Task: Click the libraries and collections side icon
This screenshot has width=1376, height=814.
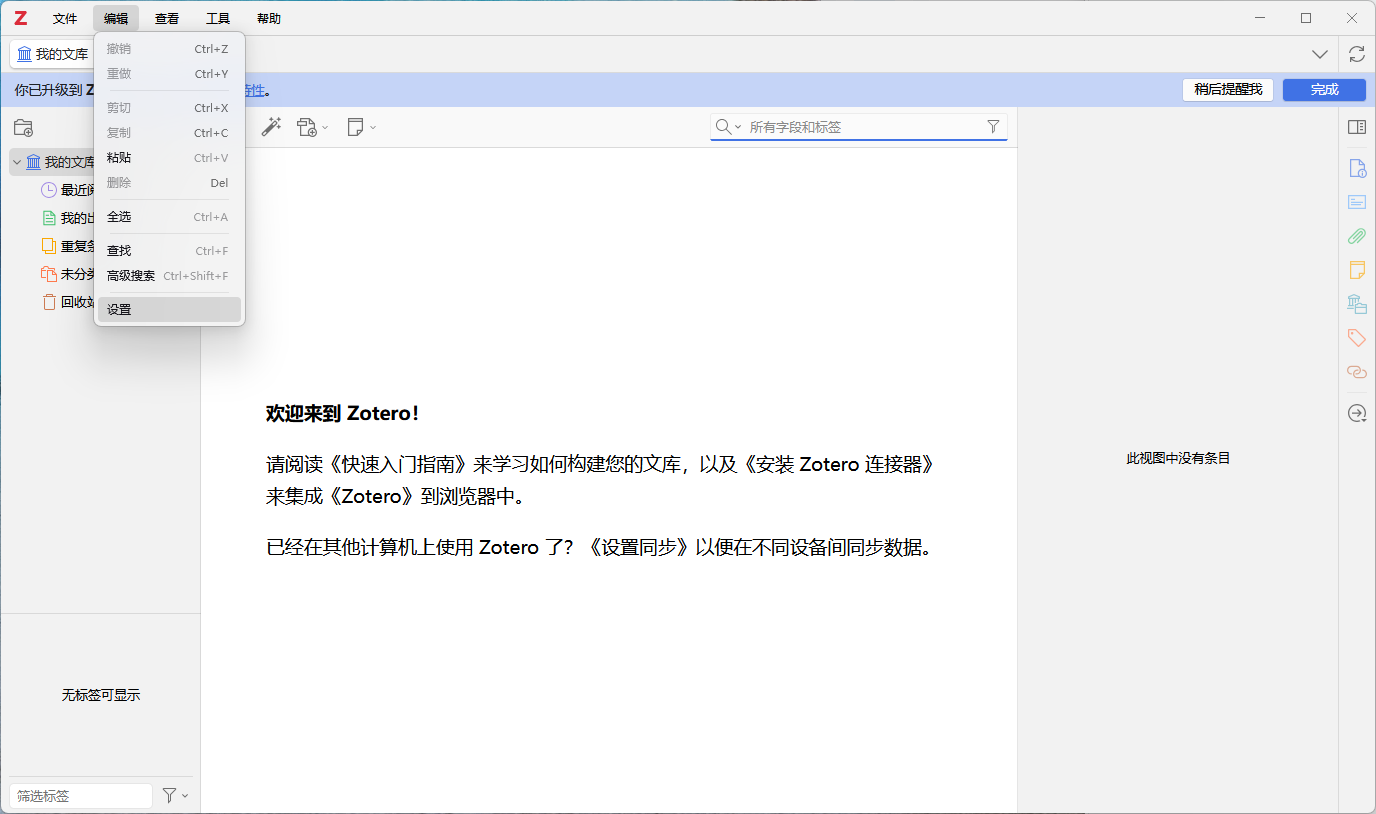Action: pos(1357,304)
